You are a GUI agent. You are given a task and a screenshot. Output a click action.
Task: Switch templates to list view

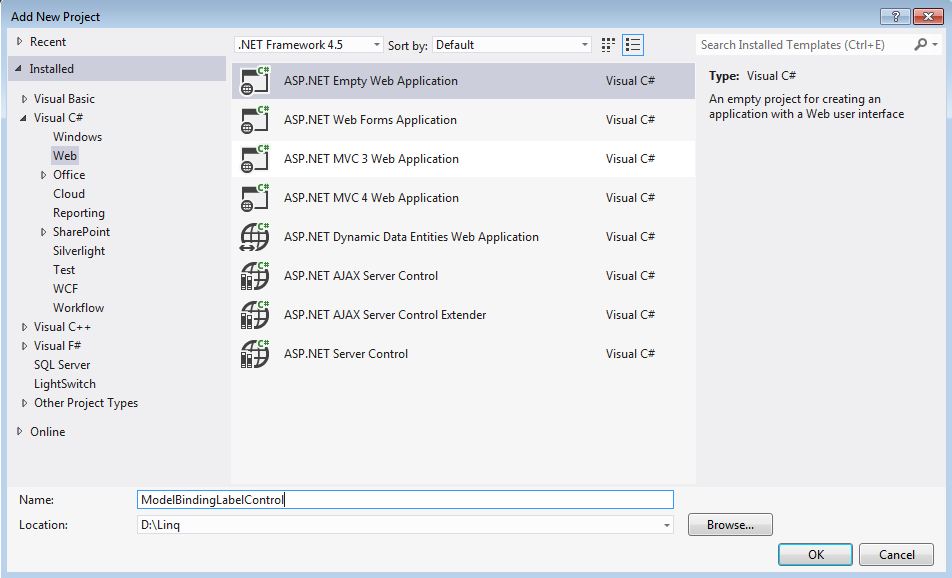click(632, 44)
